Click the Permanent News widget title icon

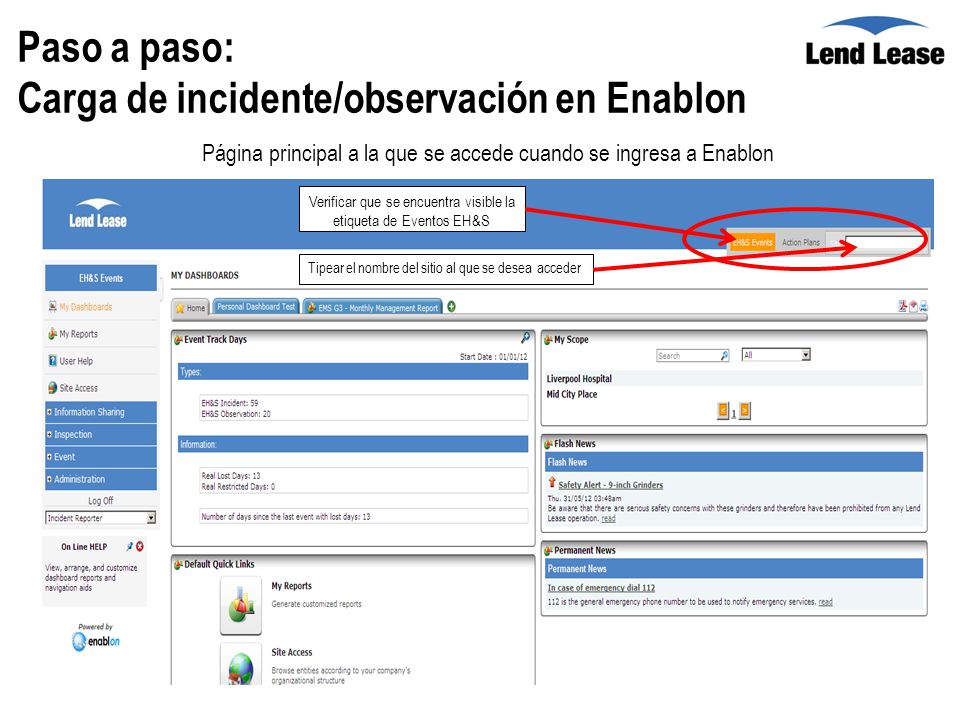[548, 550]
